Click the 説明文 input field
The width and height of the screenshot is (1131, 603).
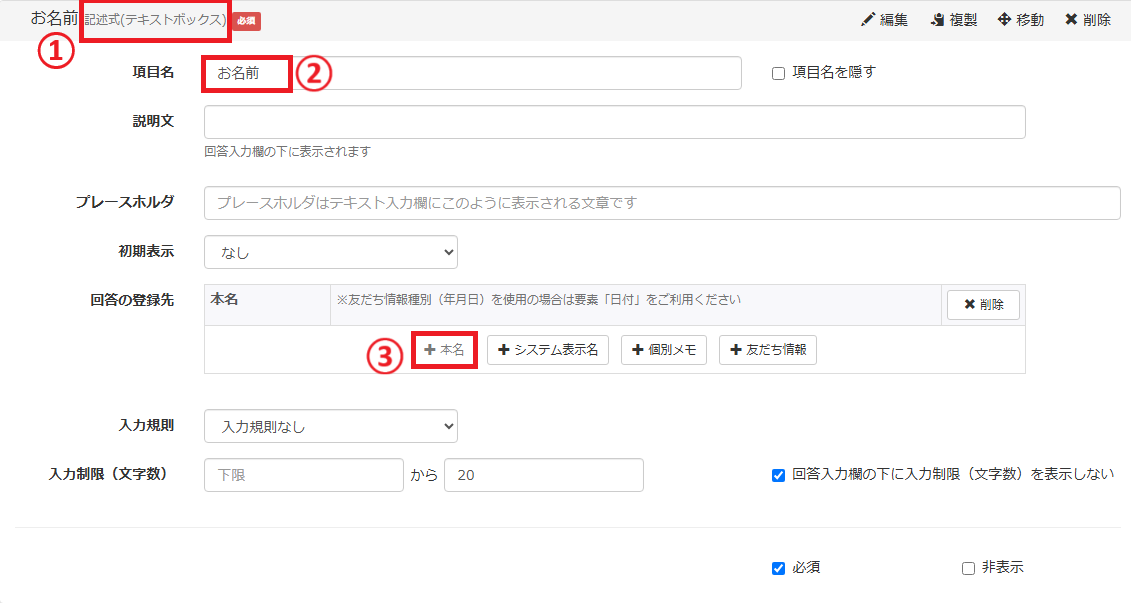(x=614, y=122)
